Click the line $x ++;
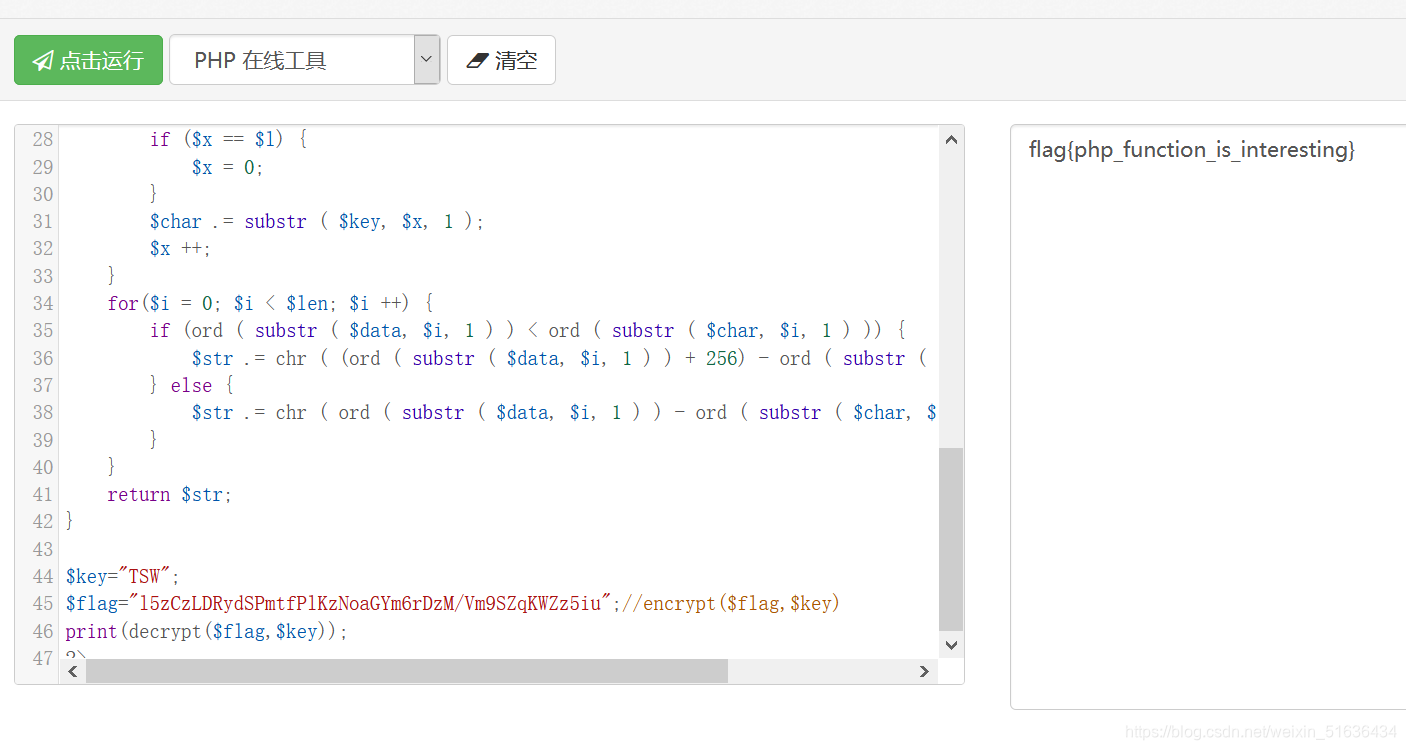This screenshot has width=1406, height=750. tap(181, 248)
